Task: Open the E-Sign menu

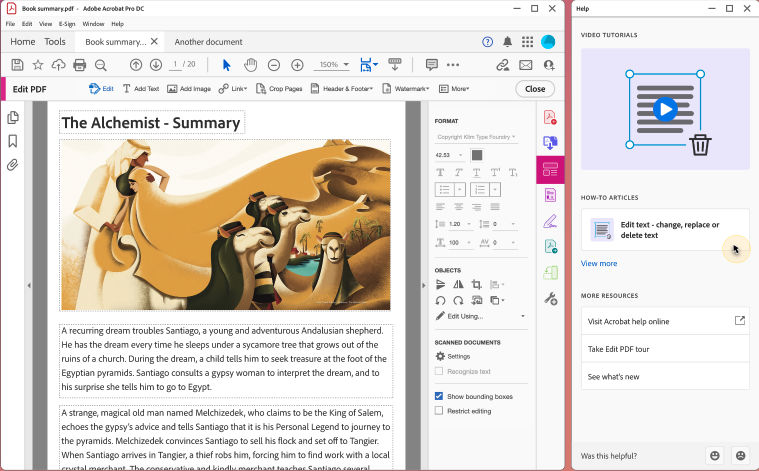Action: [67, 23]
